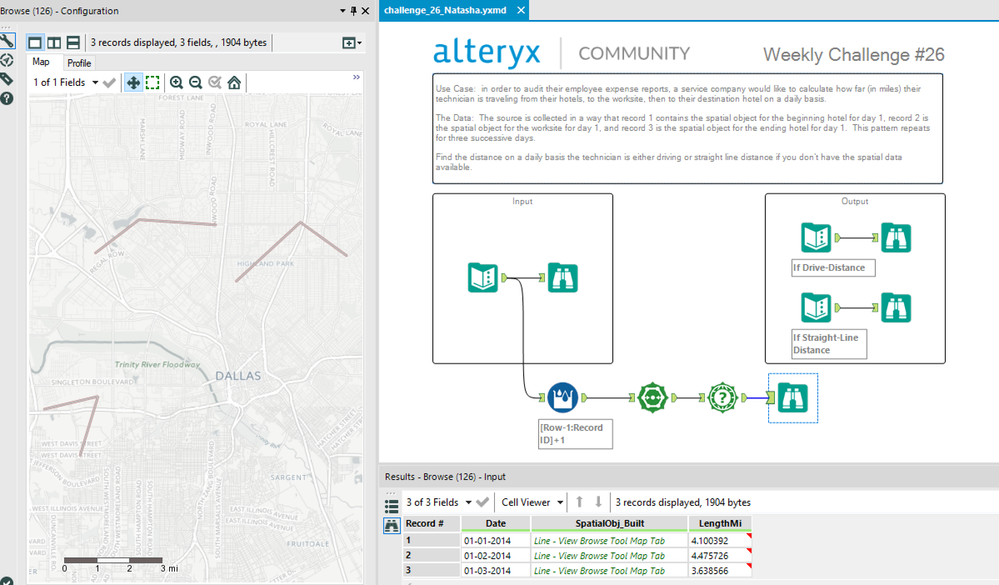Screen dimensions: 999x585
Task: Zoom in on the map
Action: click(176, 82)
